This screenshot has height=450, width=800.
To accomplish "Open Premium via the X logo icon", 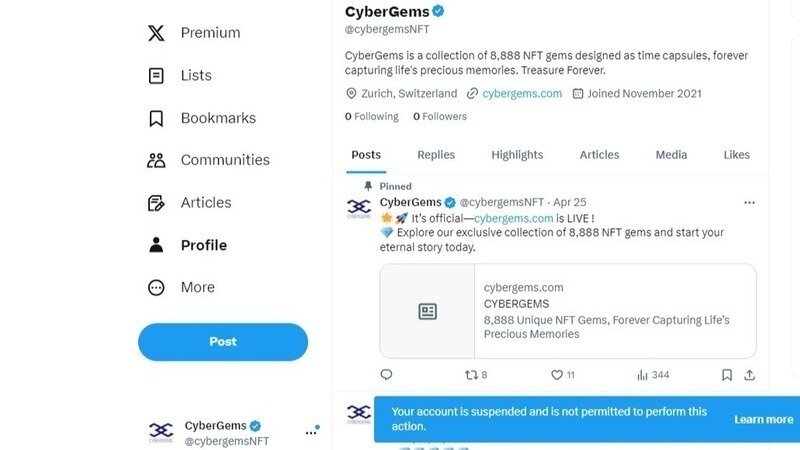I will (x=156, y=33).
